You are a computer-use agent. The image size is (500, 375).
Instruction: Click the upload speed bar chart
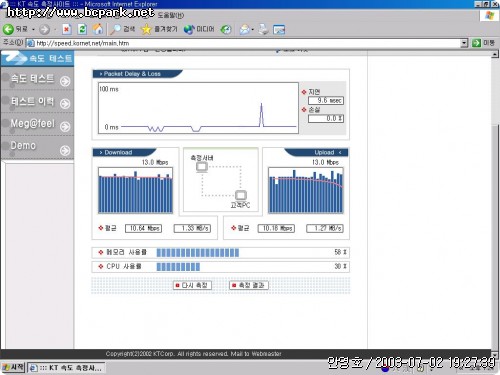tap(306, 190)
